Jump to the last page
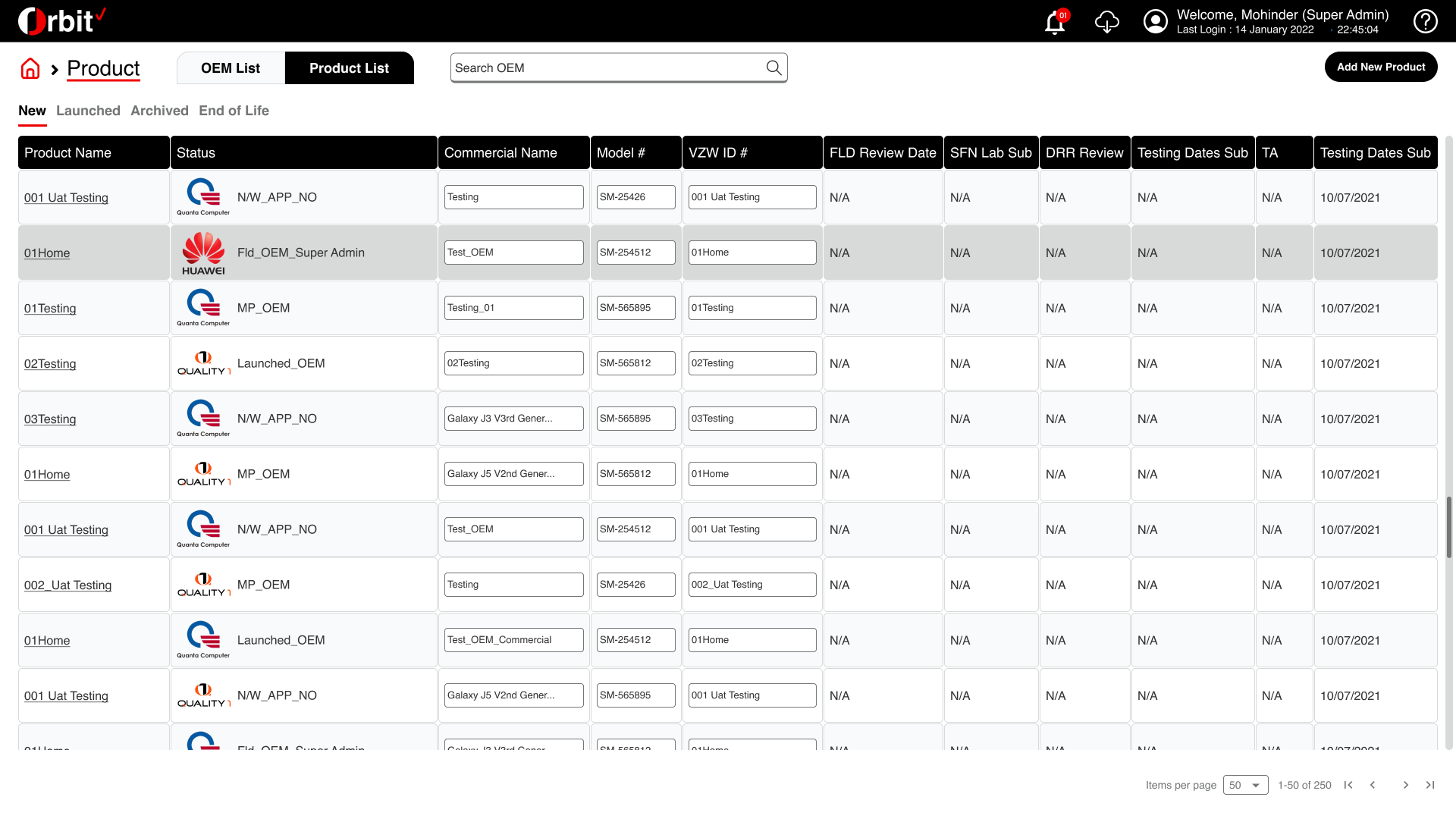 [x=1430, y=785]
